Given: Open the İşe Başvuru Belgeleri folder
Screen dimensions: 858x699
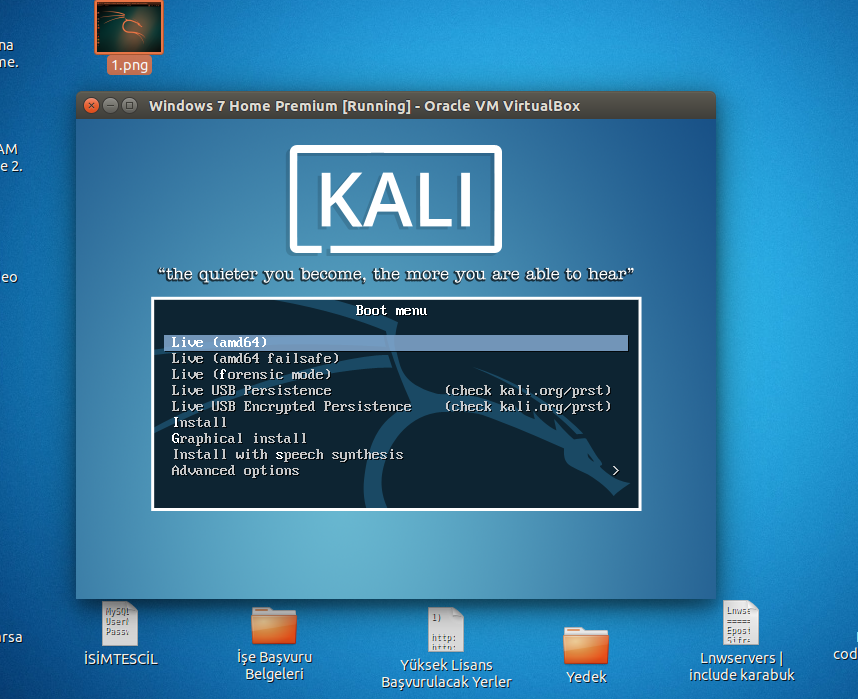Looking at the screenshot, I should pos(274,625).
